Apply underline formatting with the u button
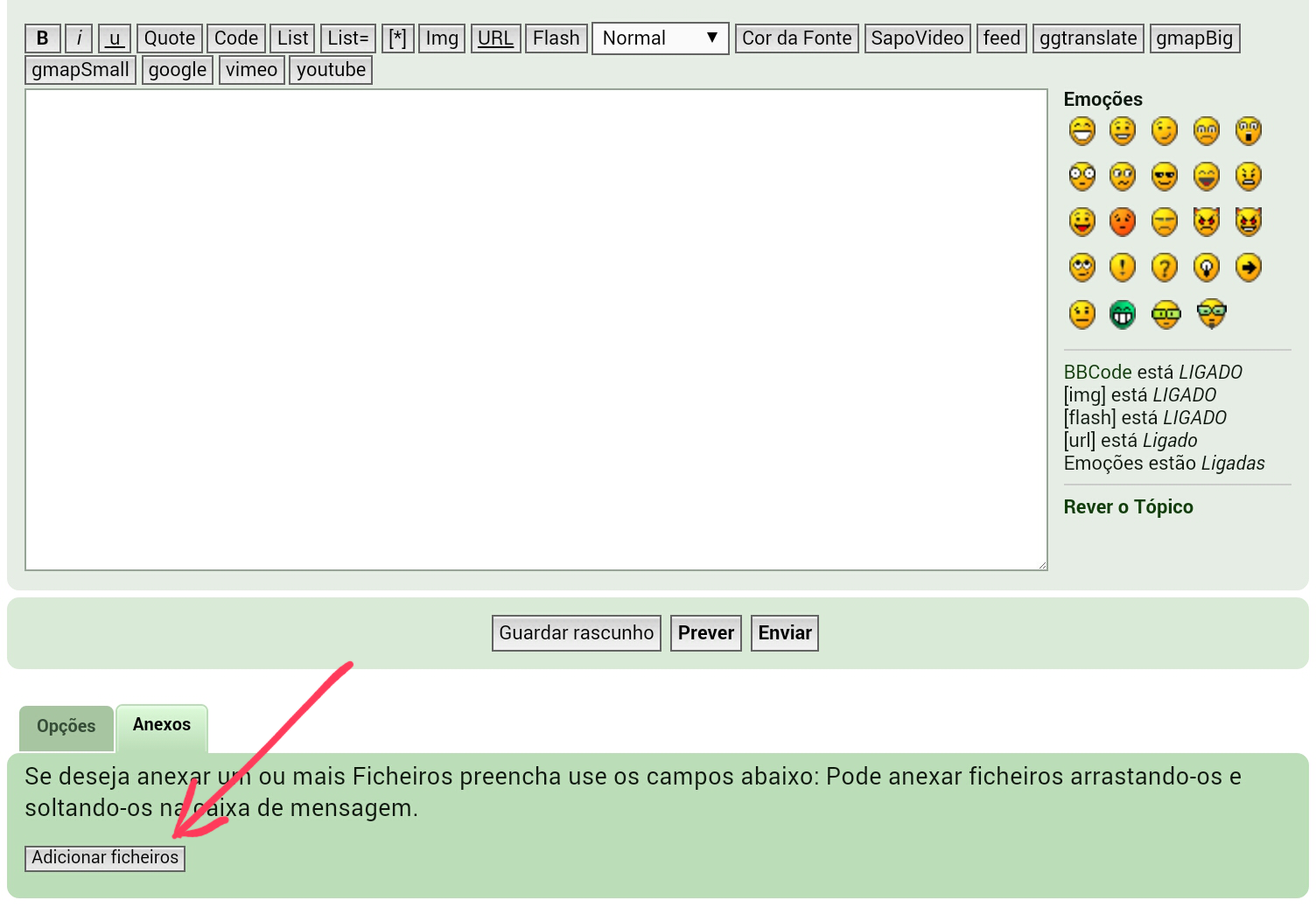This screenshot has height=921, width=1316. pyautogui.click(x=115, y=38)
